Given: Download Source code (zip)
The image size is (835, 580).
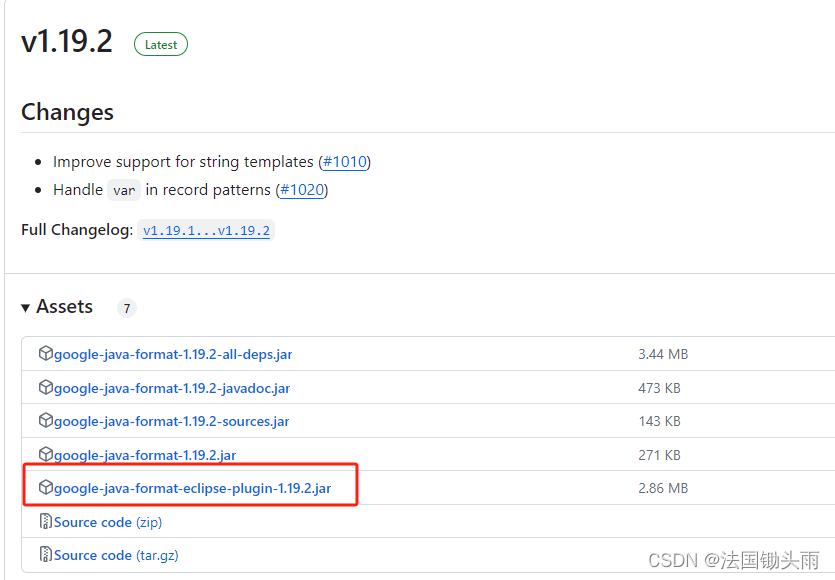Looking at the screenshot, I should 108,522.
